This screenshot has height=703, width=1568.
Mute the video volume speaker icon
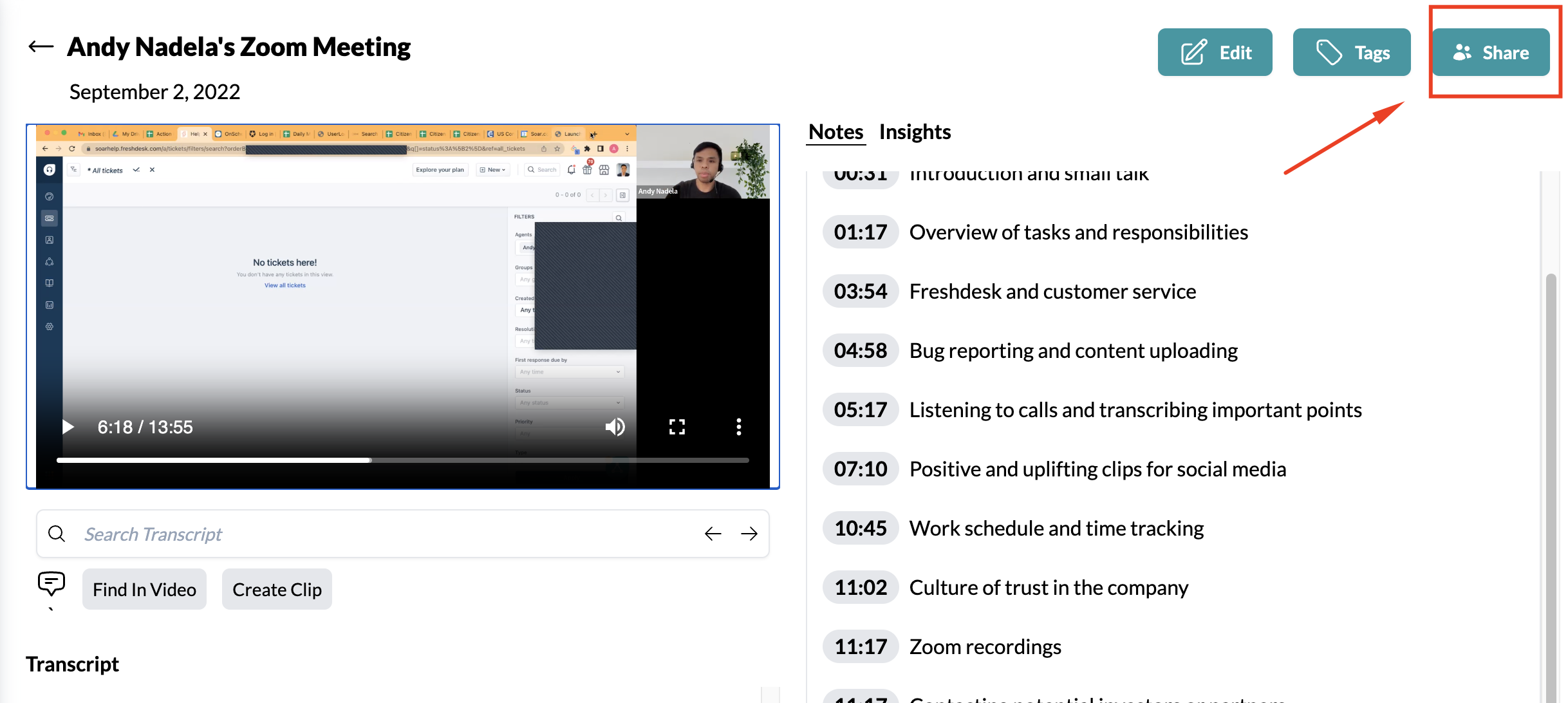[615, 427]
